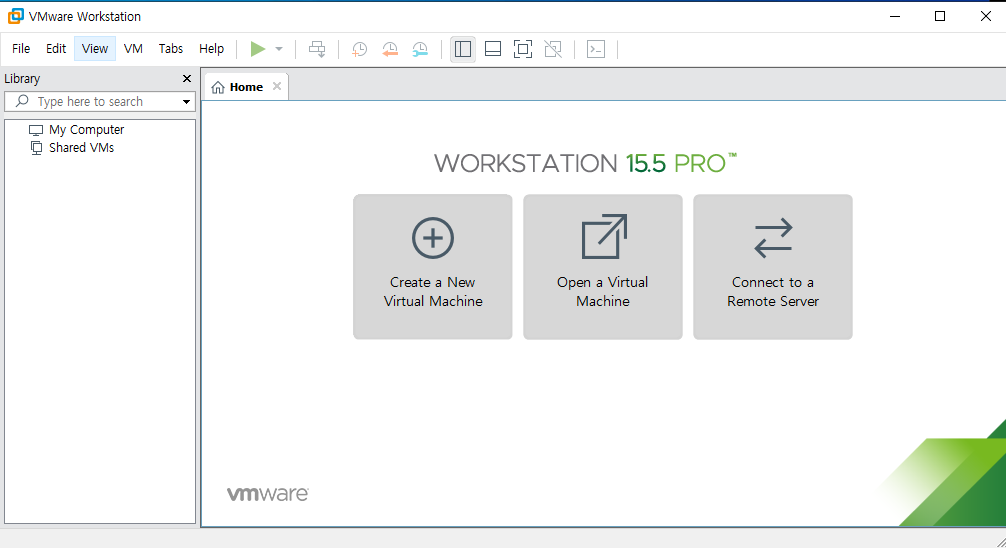The width and height of the screenshot is (1006, 548).
Task: Switch to the Home tab
Action: [246, 87]
